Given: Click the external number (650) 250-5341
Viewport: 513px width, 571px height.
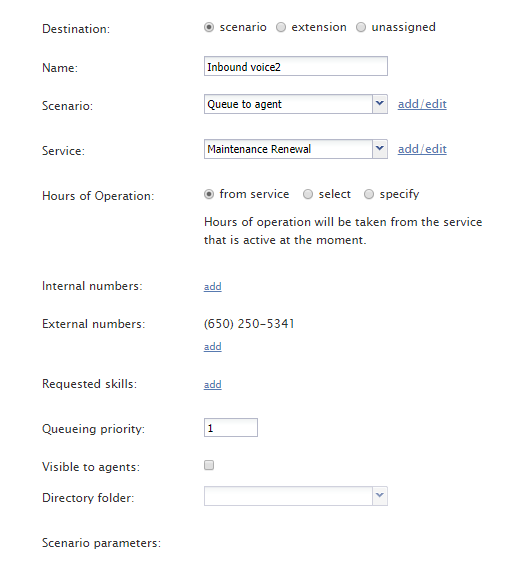Looking at the screenshot, I should click(249, 324).
